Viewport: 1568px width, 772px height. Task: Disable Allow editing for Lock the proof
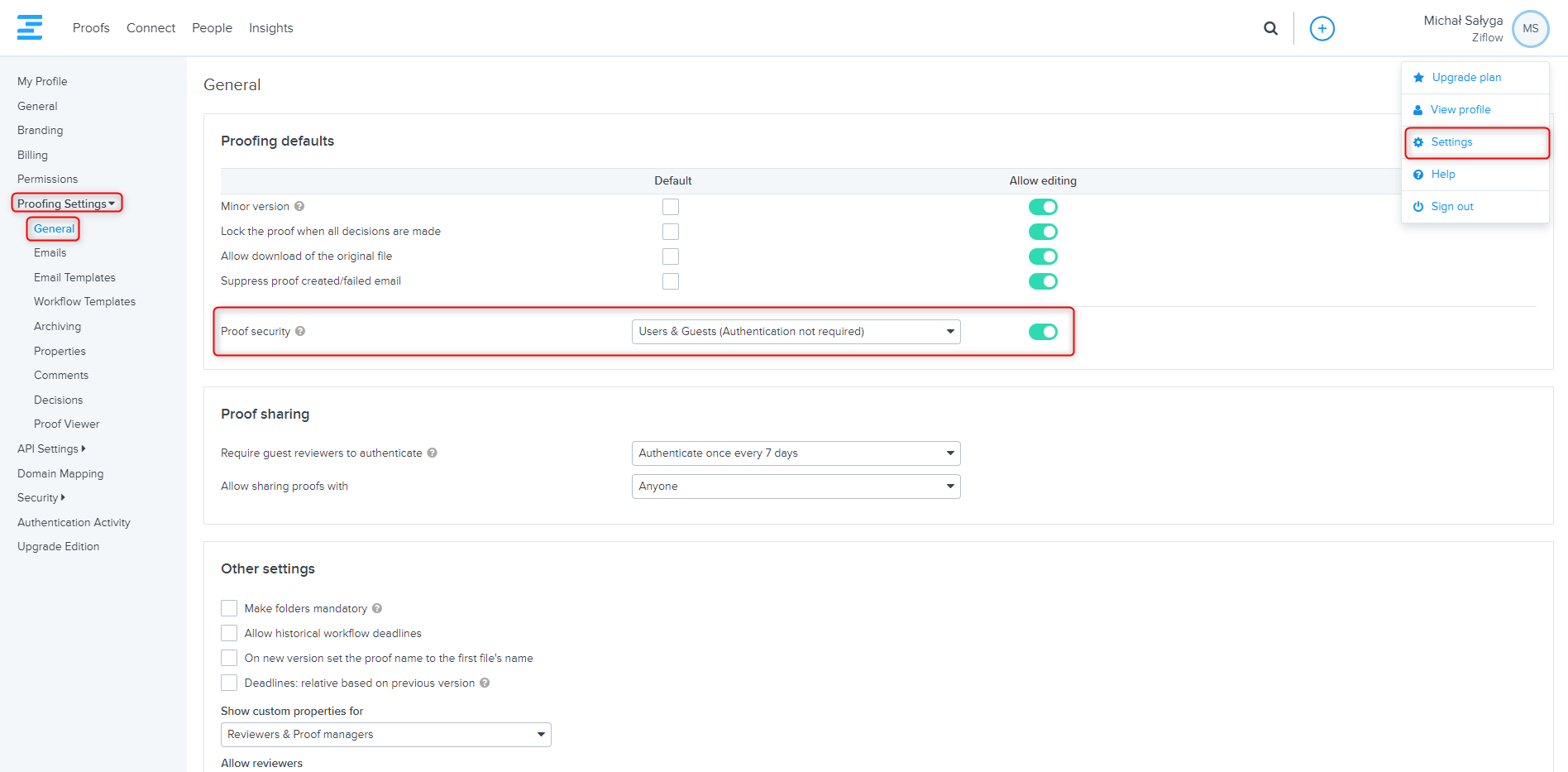[x=1043, y=232]
